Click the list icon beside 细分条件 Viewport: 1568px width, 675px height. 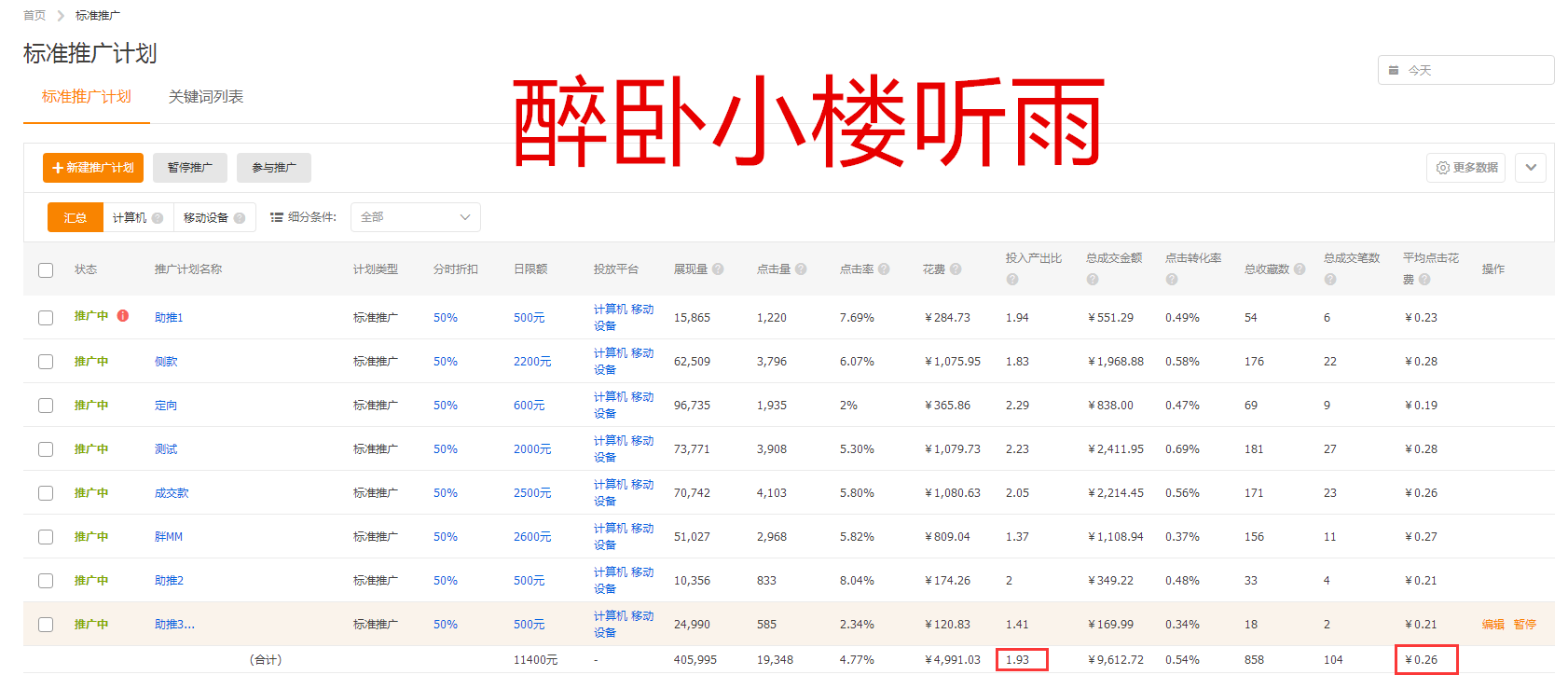pos(277,217)
